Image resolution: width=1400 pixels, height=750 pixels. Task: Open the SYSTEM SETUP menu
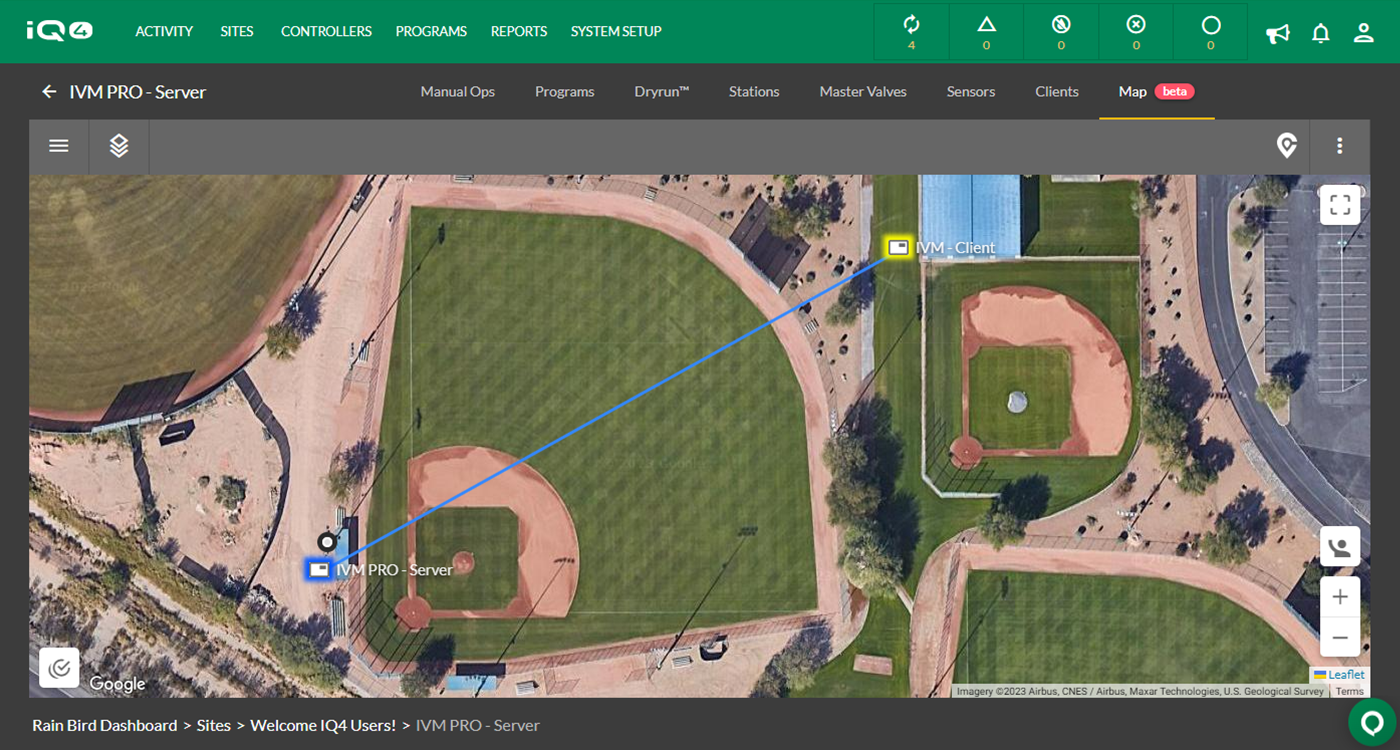point(616,32)
